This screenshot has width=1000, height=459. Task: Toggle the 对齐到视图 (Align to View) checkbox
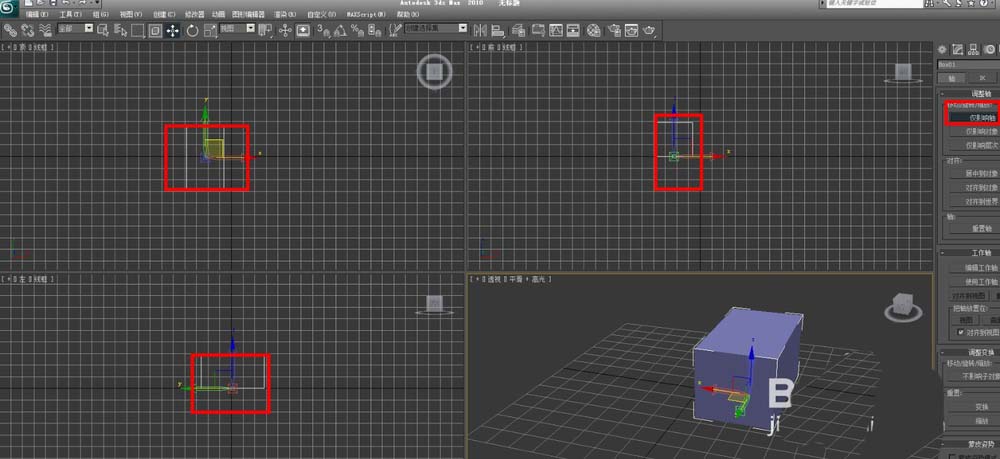(961, 332)
